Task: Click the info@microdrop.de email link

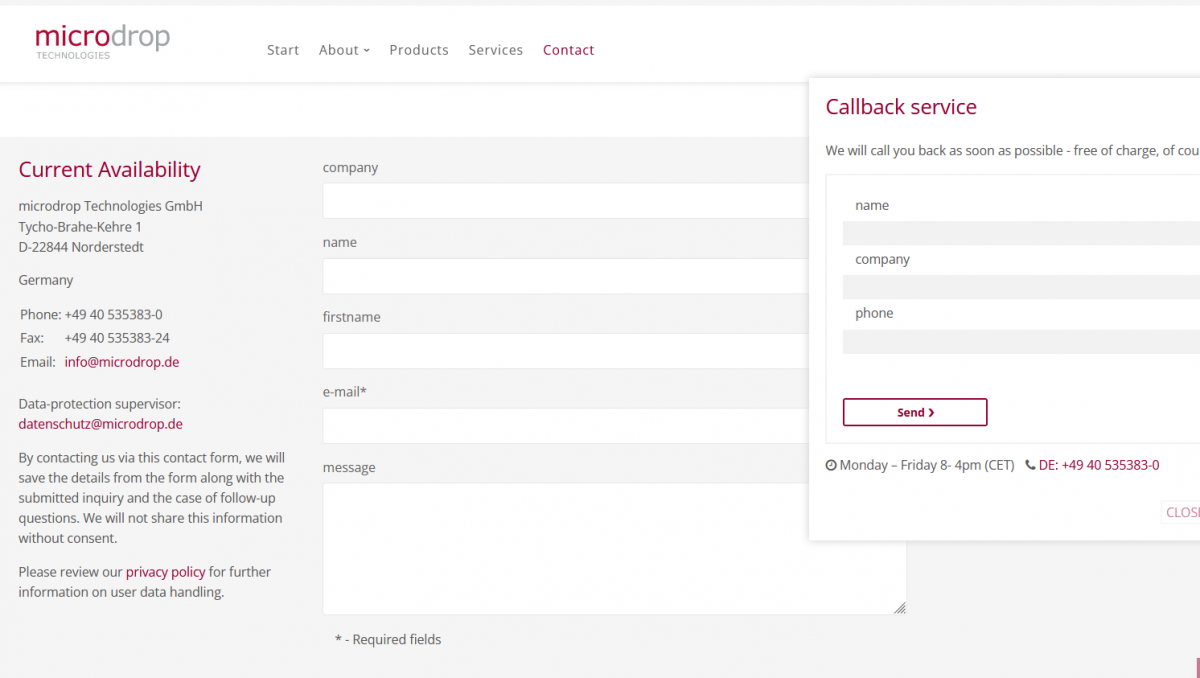Action: 122,362
